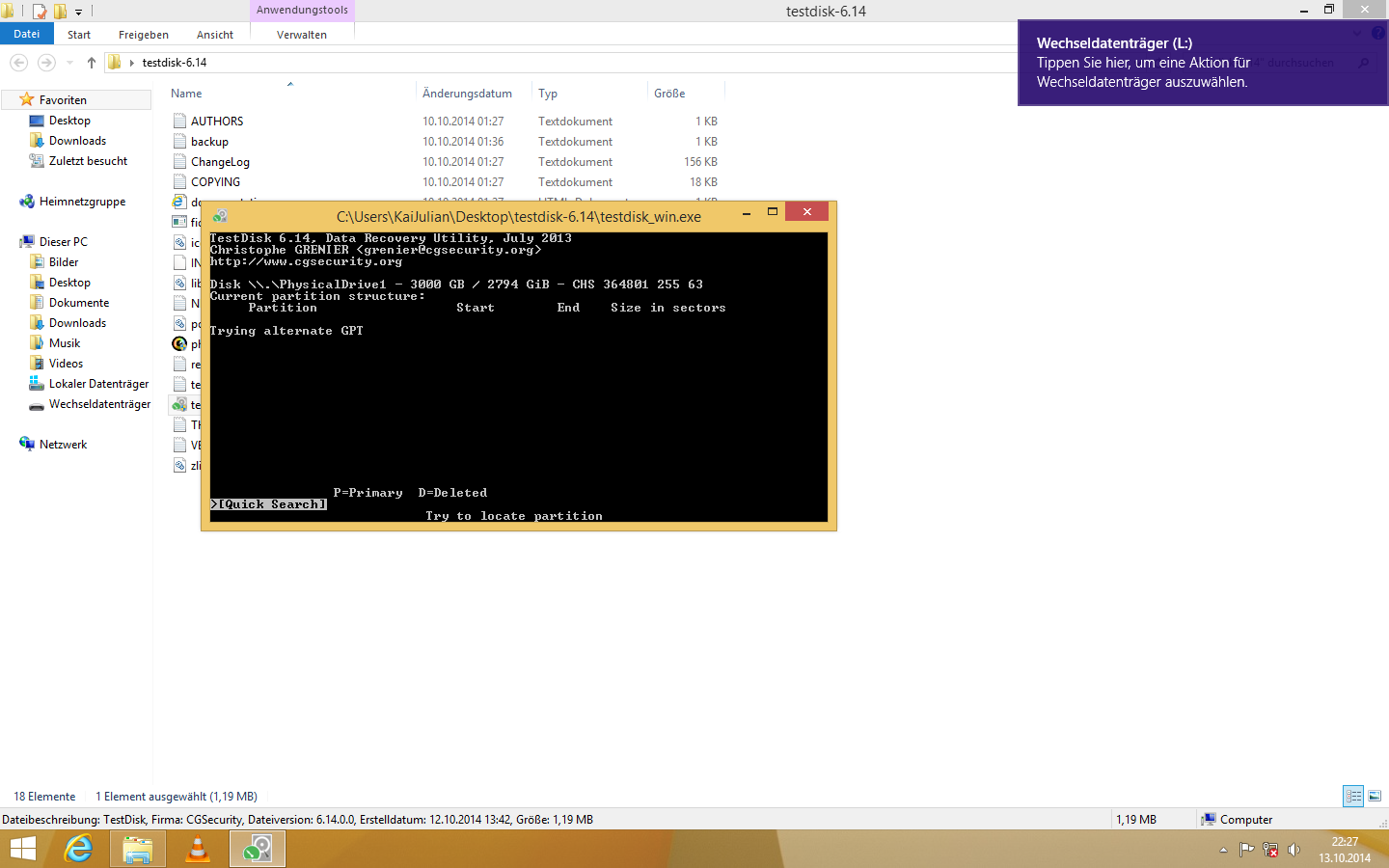
Task: Switch to large thumbnails view layout
Action: tap(1375, 796)
